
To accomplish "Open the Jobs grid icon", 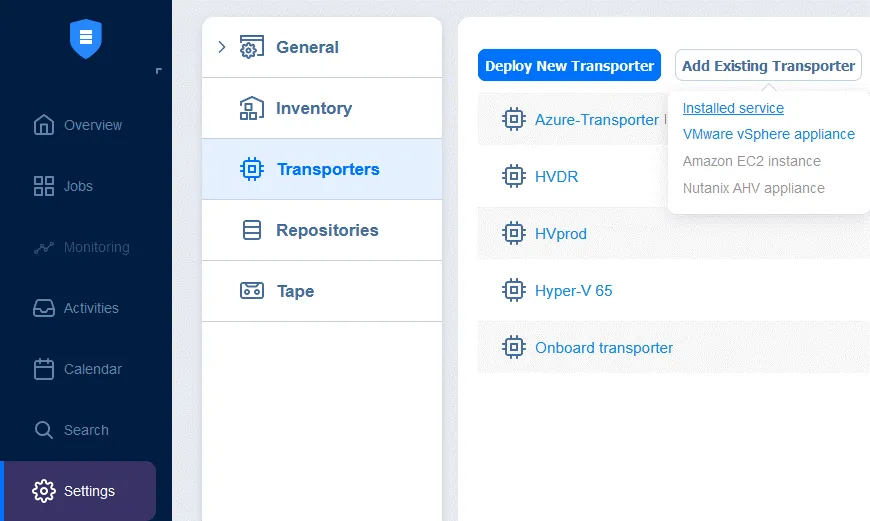I will point(44,186).
